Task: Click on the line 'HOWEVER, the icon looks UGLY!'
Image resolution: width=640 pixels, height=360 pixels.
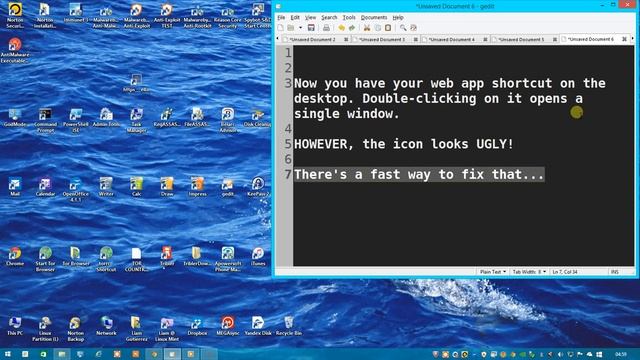Action: coord(404,144)
